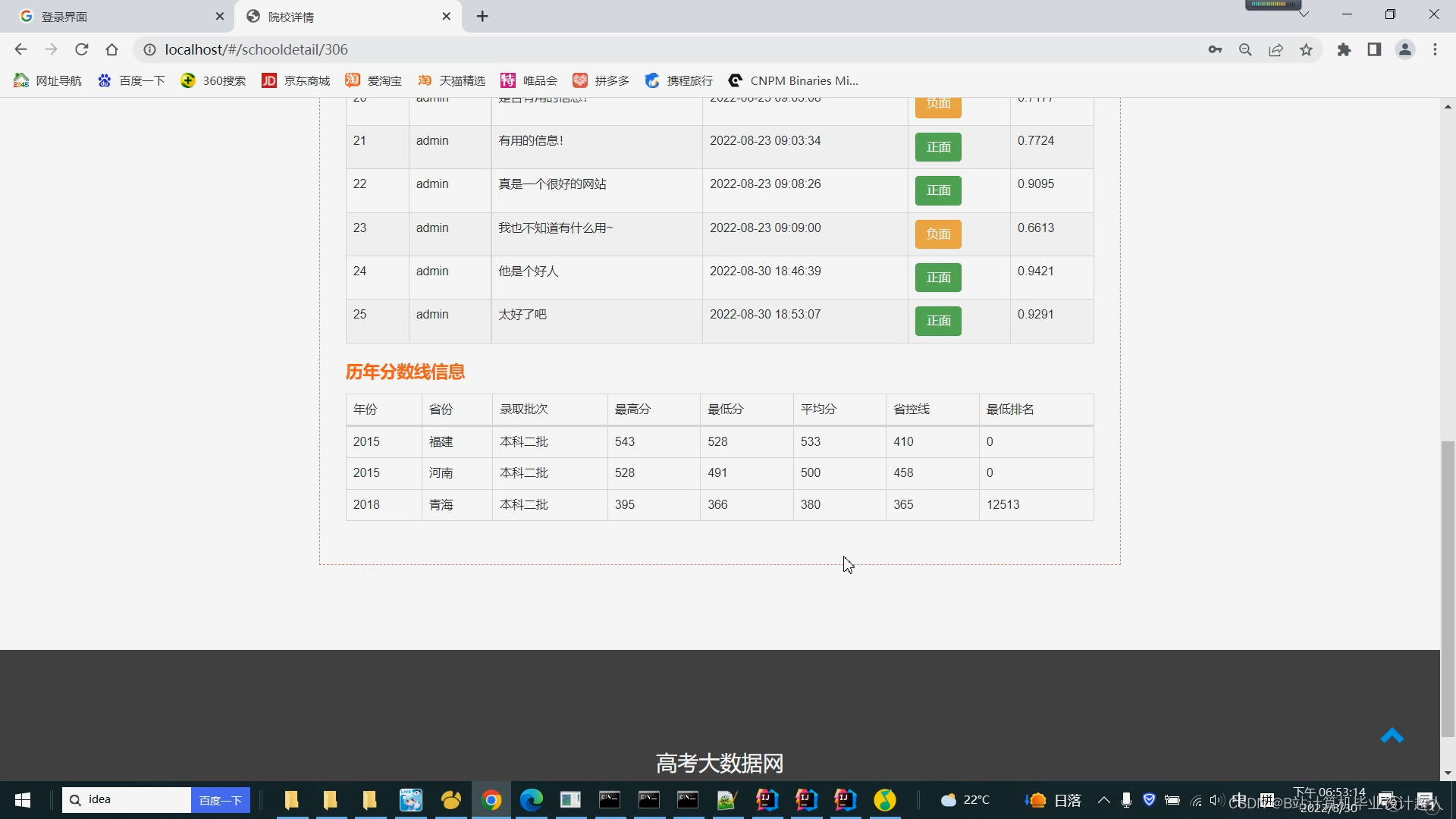1456x819 pixels.
Task: Open a new browser tab
Action: click(482, 17)
